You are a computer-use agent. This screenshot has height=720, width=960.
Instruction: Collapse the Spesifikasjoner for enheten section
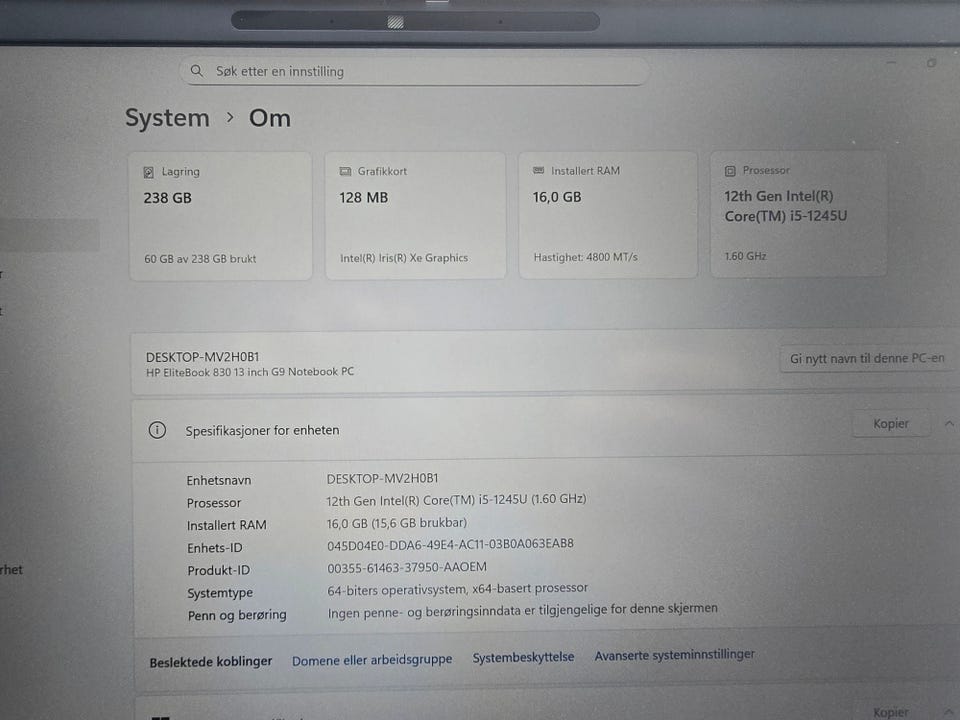coord(948,423)
